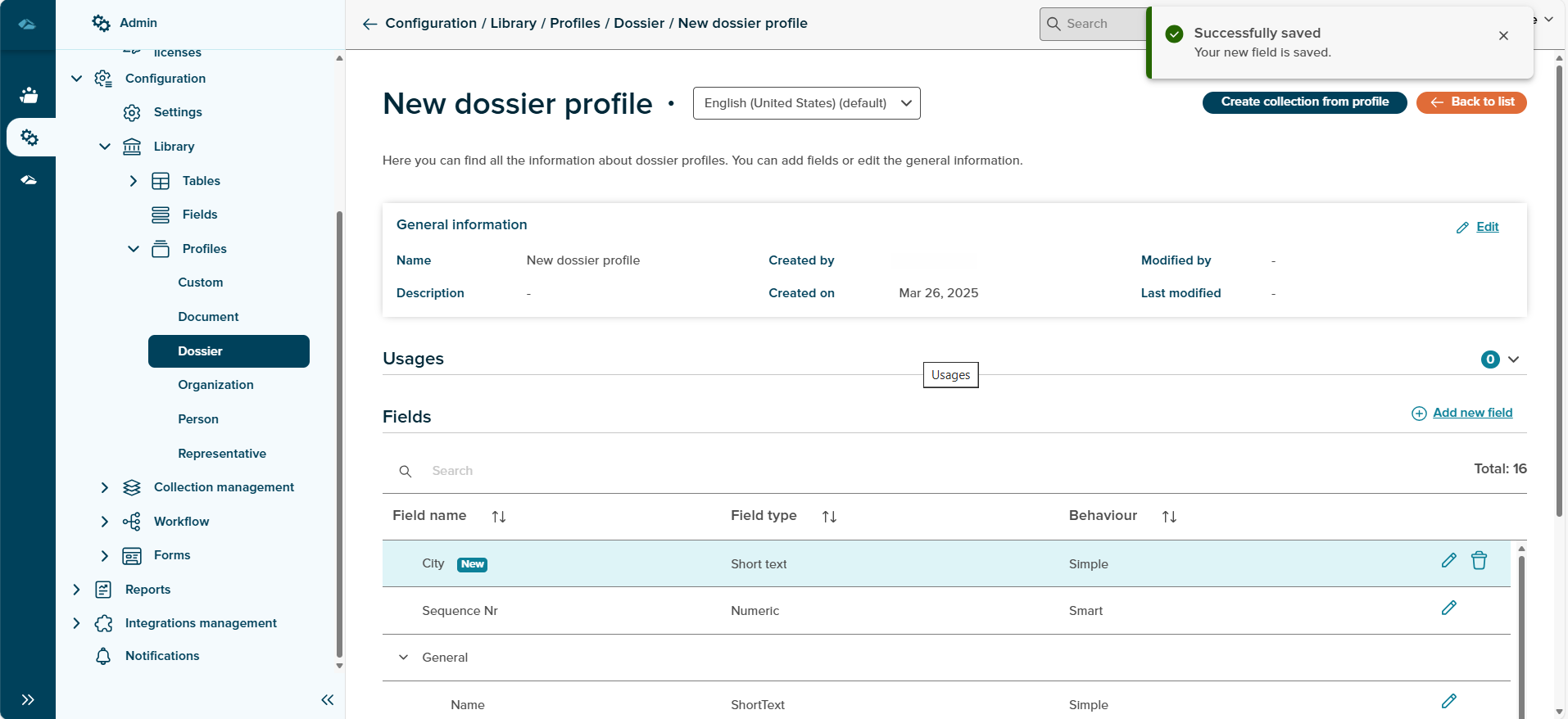The width and height of the screenshot is (1568, 719).
Task: Open the Person profiles menu item
Action: pos(198,419)
